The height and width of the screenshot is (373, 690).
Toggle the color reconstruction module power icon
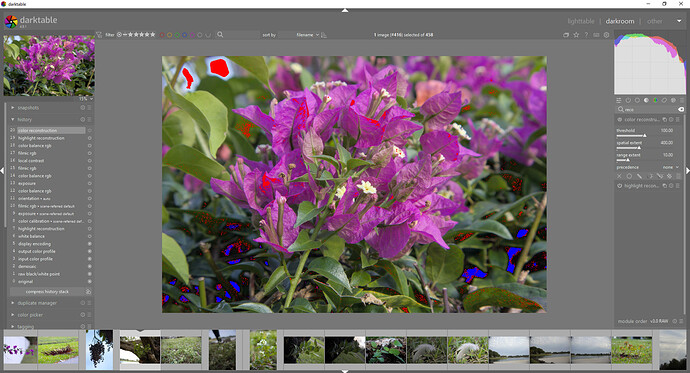tap(620, 120)
